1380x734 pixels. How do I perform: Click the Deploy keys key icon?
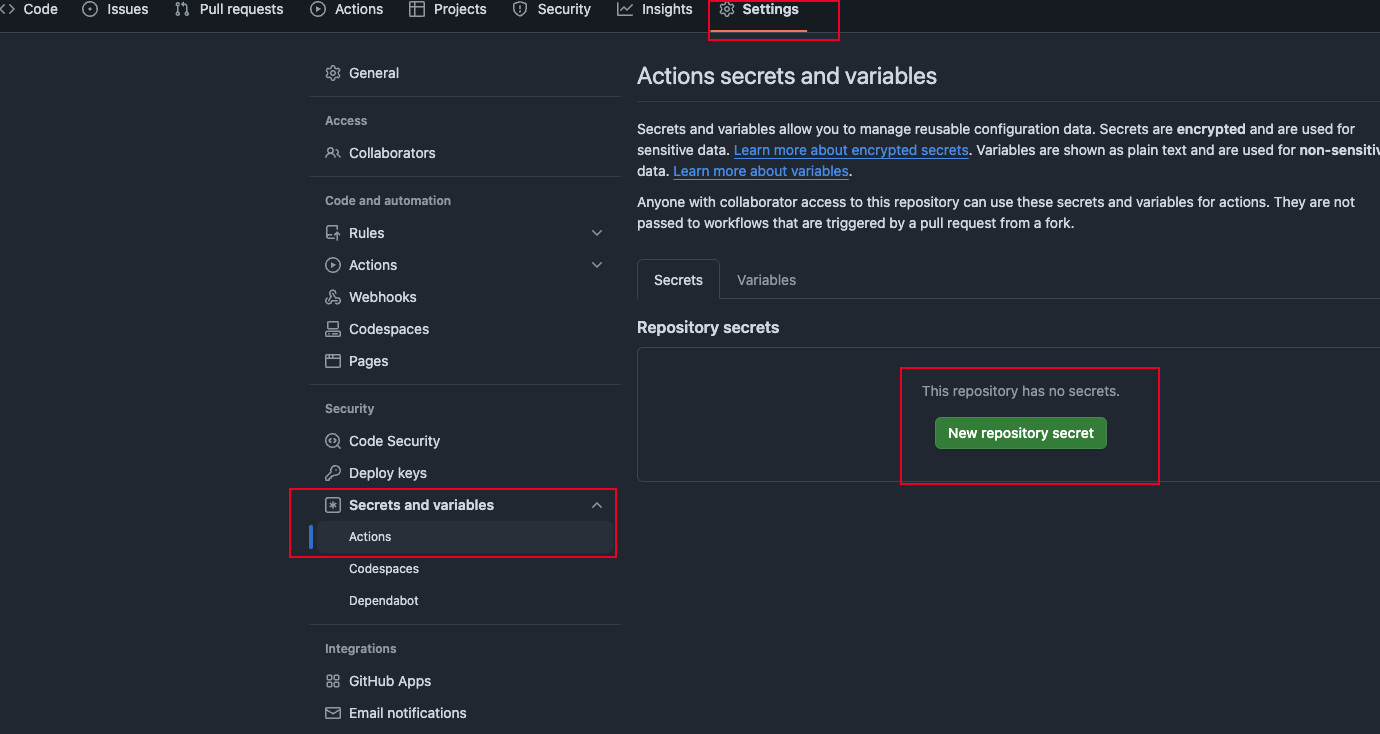[x=333, y=473]
